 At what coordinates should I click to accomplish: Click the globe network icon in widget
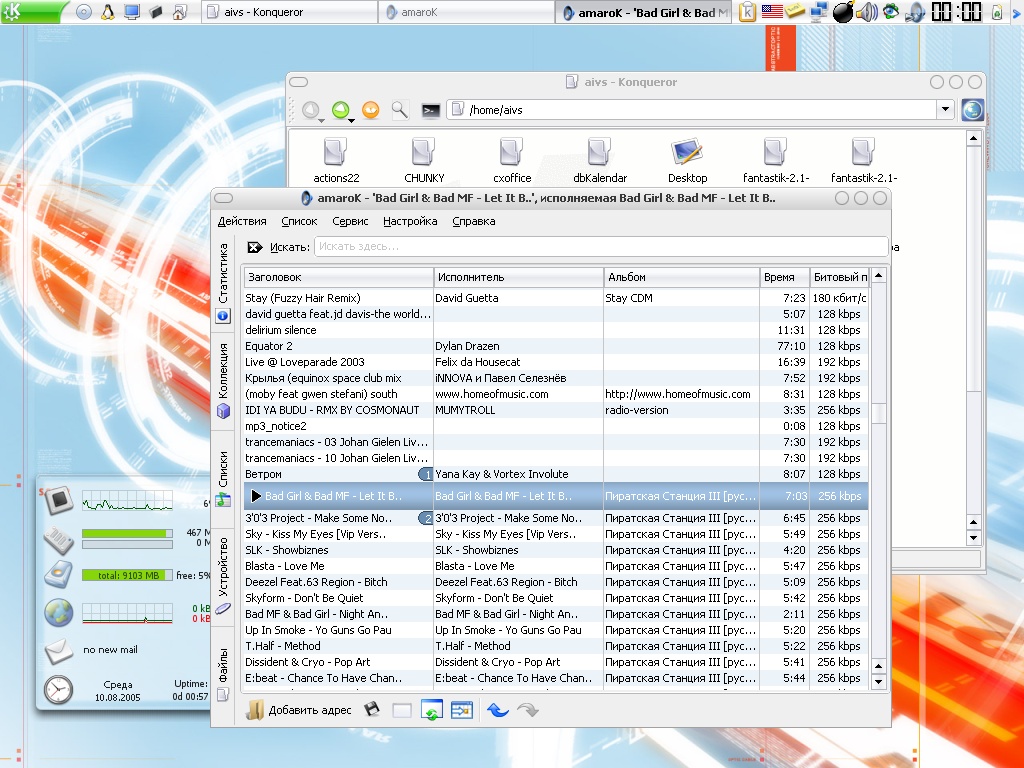(x=59, y=613)
